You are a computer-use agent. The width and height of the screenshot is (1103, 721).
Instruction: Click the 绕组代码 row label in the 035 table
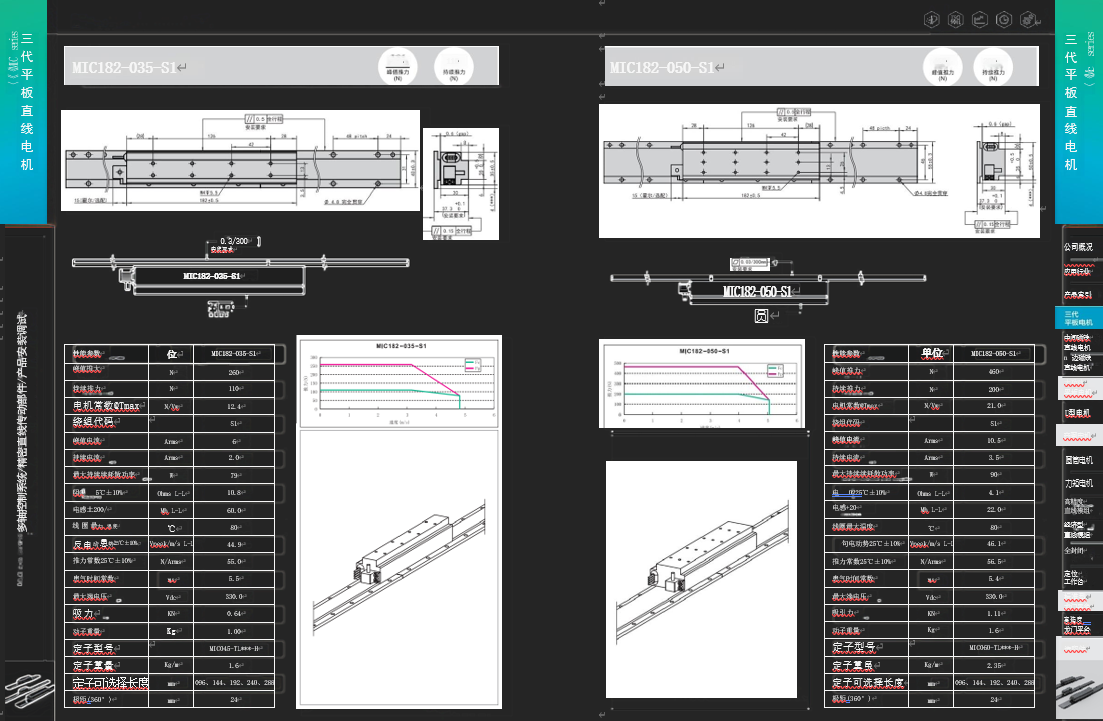click(x=93, y=423)
